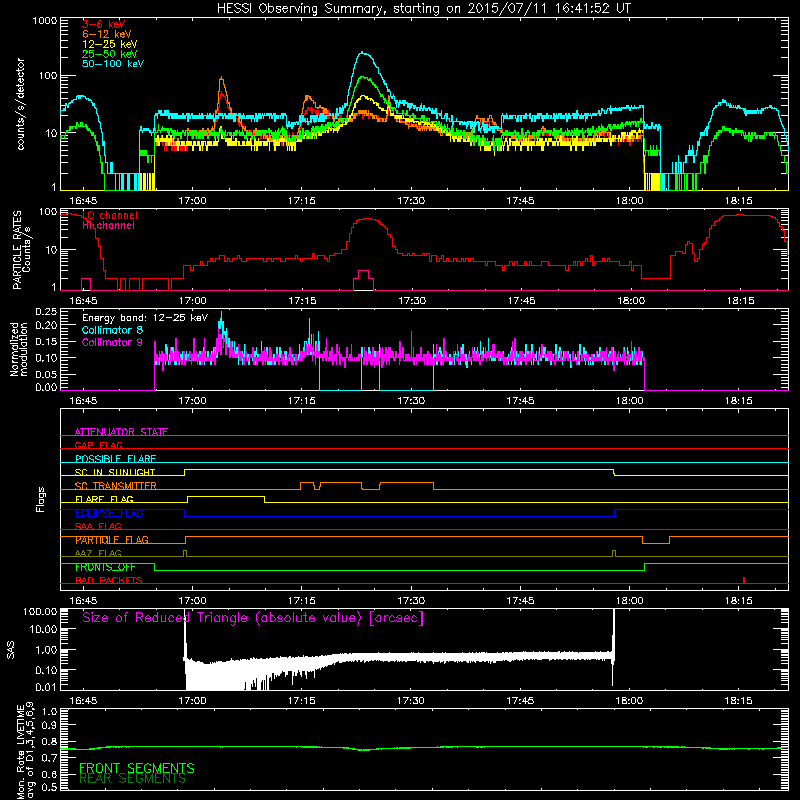Screen dimensions: 800x800
Task: Select the 6-12 keV legend label
Action: [x=107, y=34]
